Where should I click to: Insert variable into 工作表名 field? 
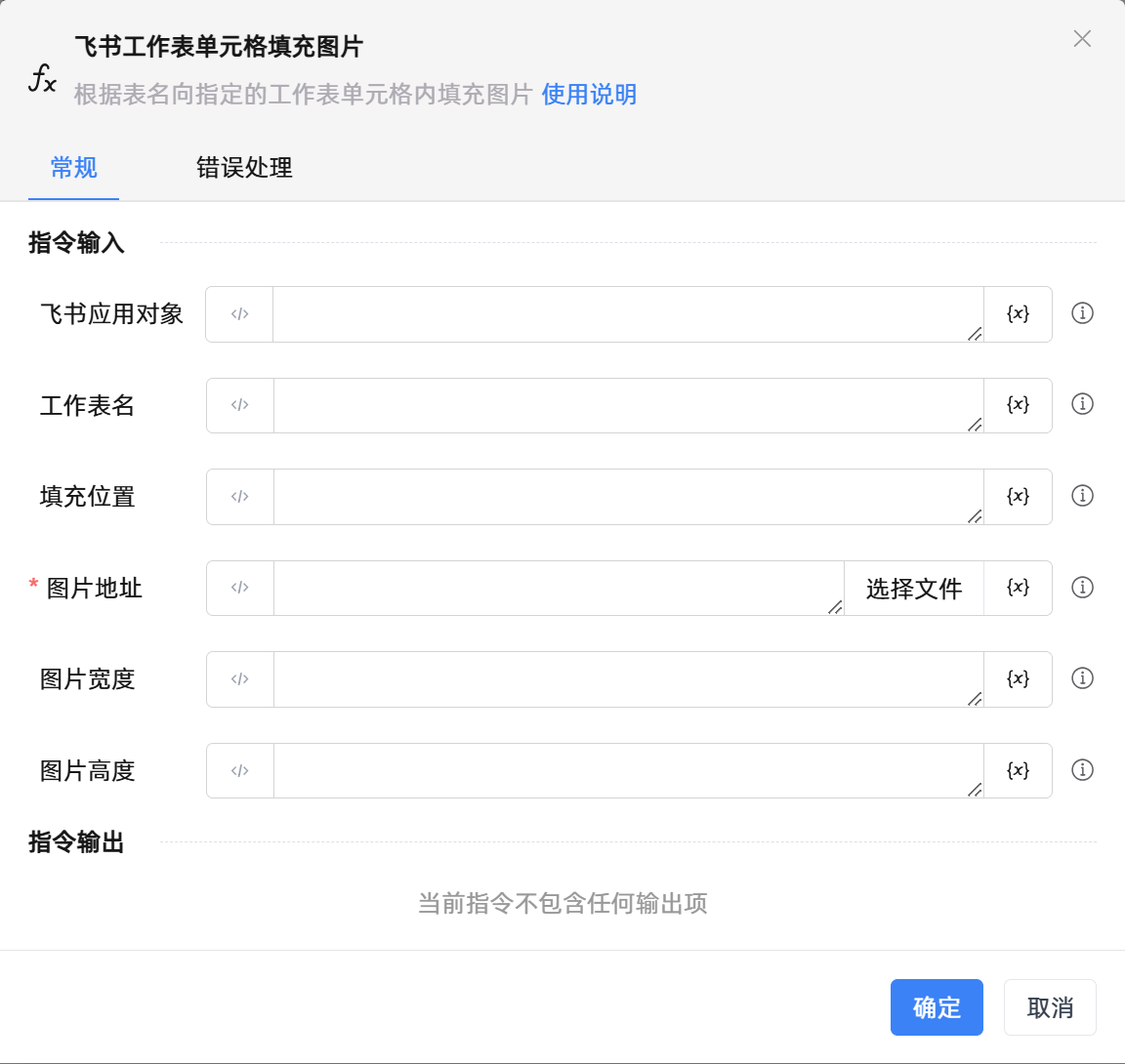[x=1018, y=405]
